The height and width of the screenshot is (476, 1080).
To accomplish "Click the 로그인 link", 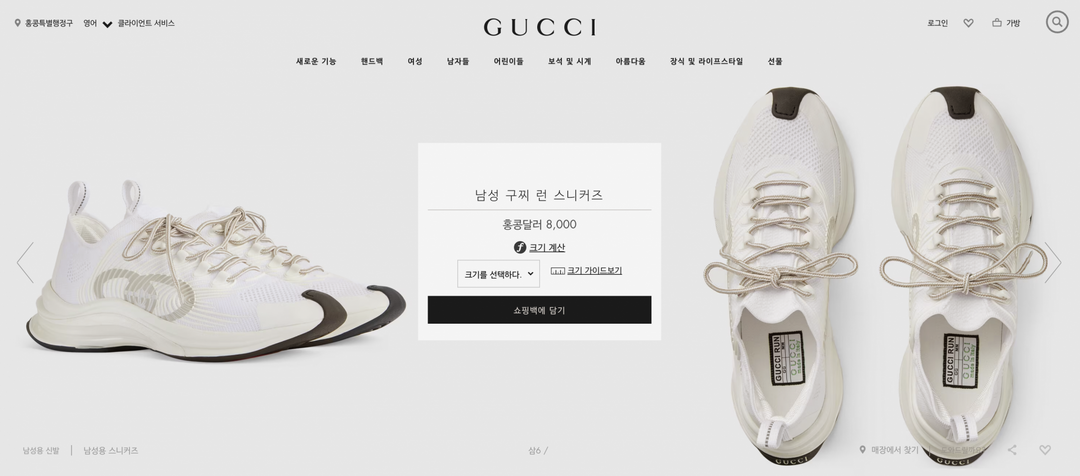I will coord(937,23).
